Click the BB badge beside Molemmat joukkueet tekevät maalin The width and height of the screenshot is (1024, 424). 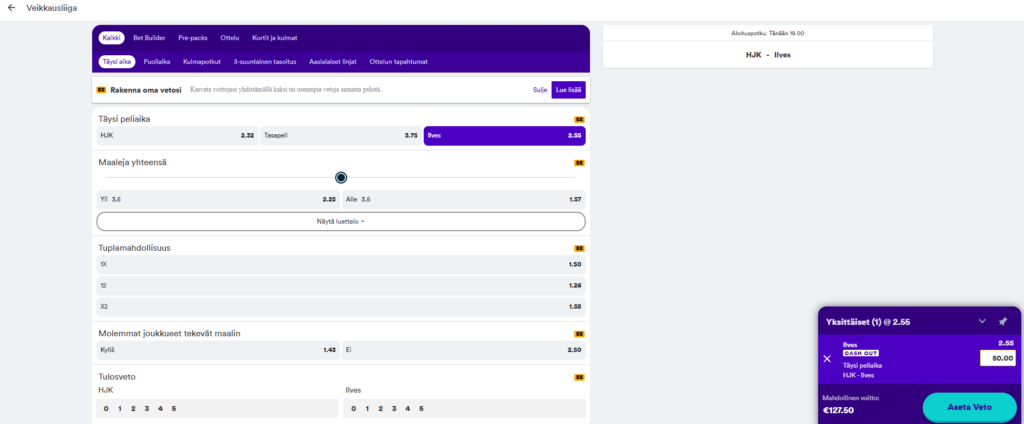point(579,334)
